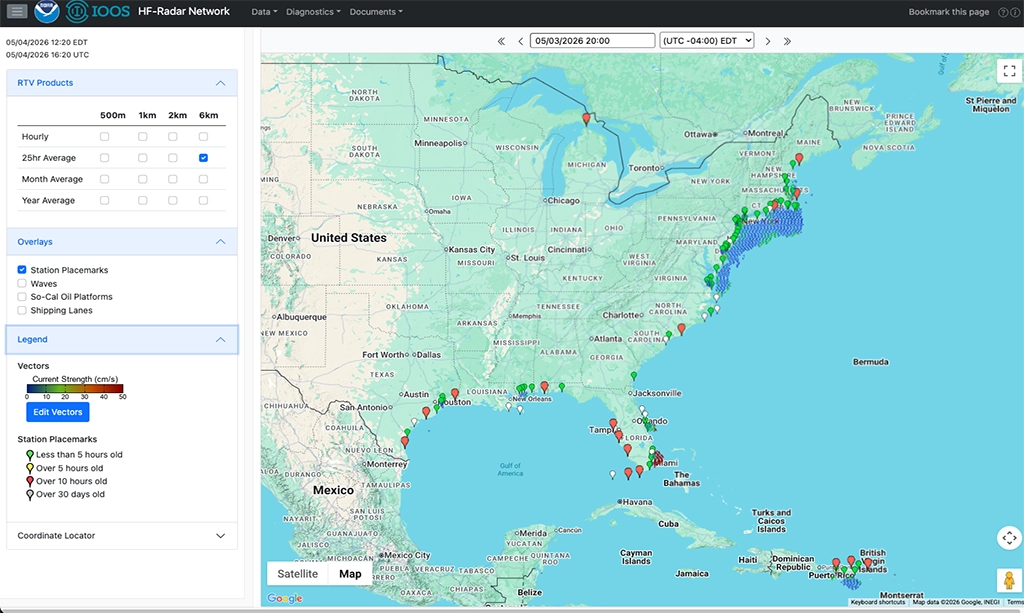Image resolution: width=1024 pixels, height=613 pixels.
Task: Collapse the RTV Products panel
Action: [122, 83]
